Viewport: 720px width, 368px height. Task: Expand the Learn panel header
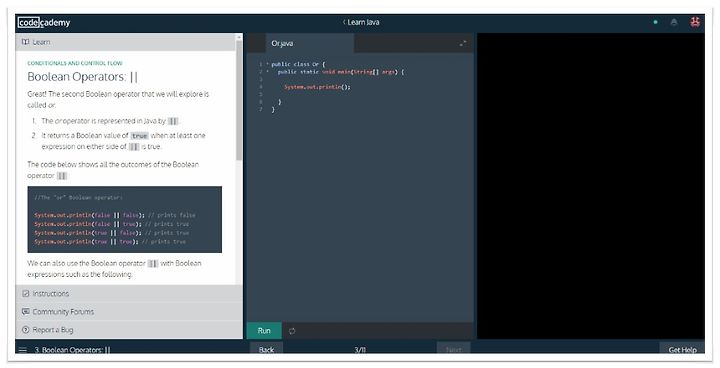[126, 42]
